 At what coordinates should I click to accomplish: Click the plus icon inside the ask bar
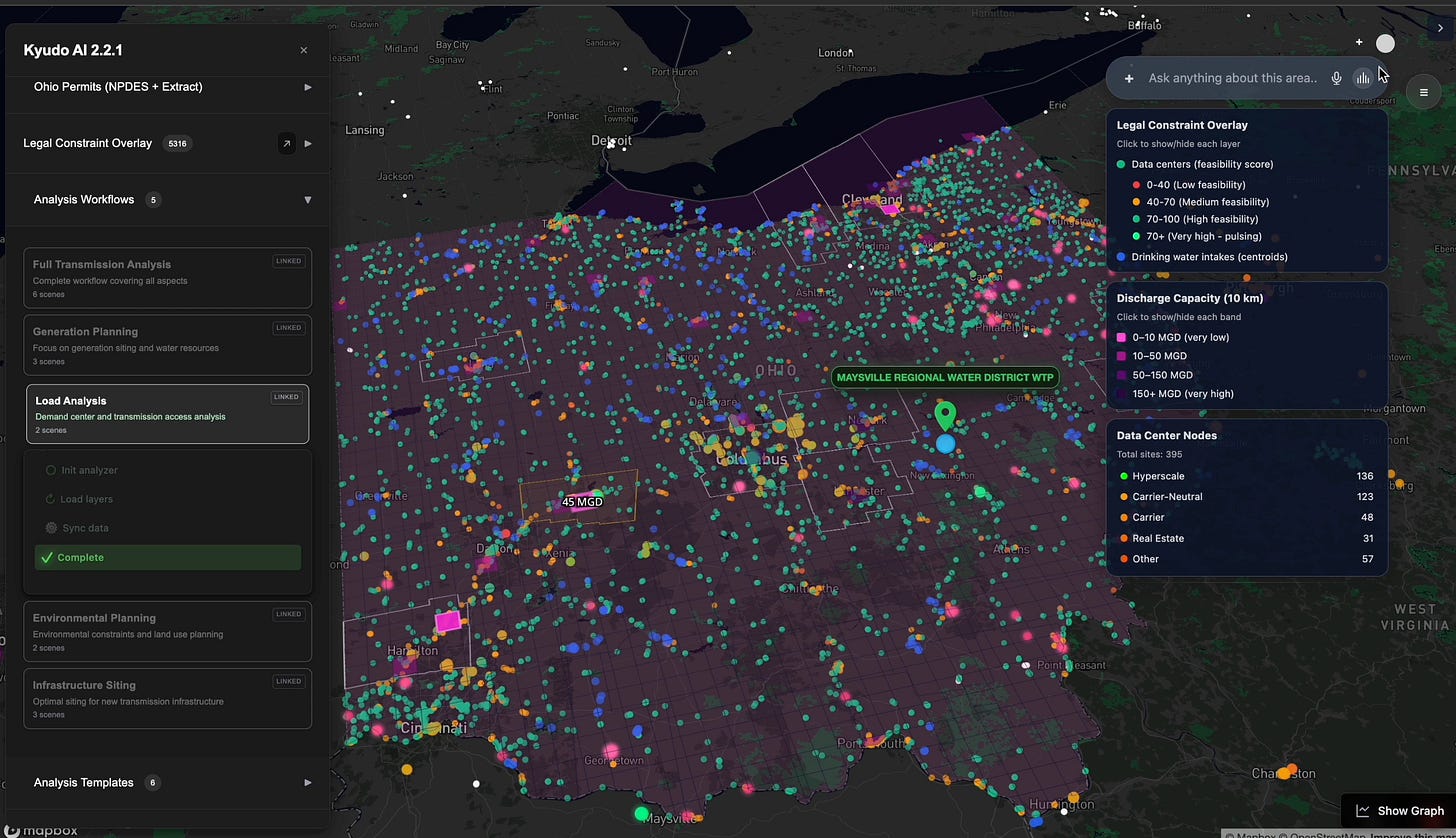pos(1129,78)
